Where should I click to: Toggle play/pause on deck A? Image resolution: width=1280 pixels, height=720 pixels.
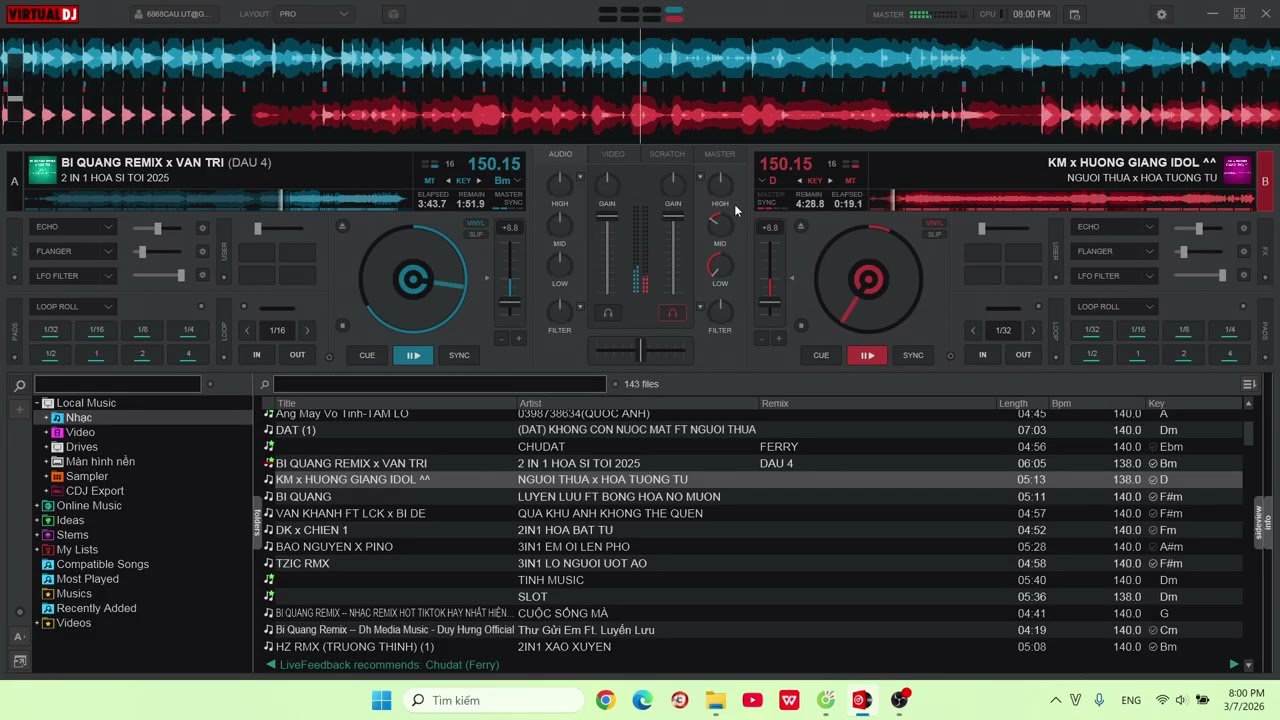click(412, 355)
